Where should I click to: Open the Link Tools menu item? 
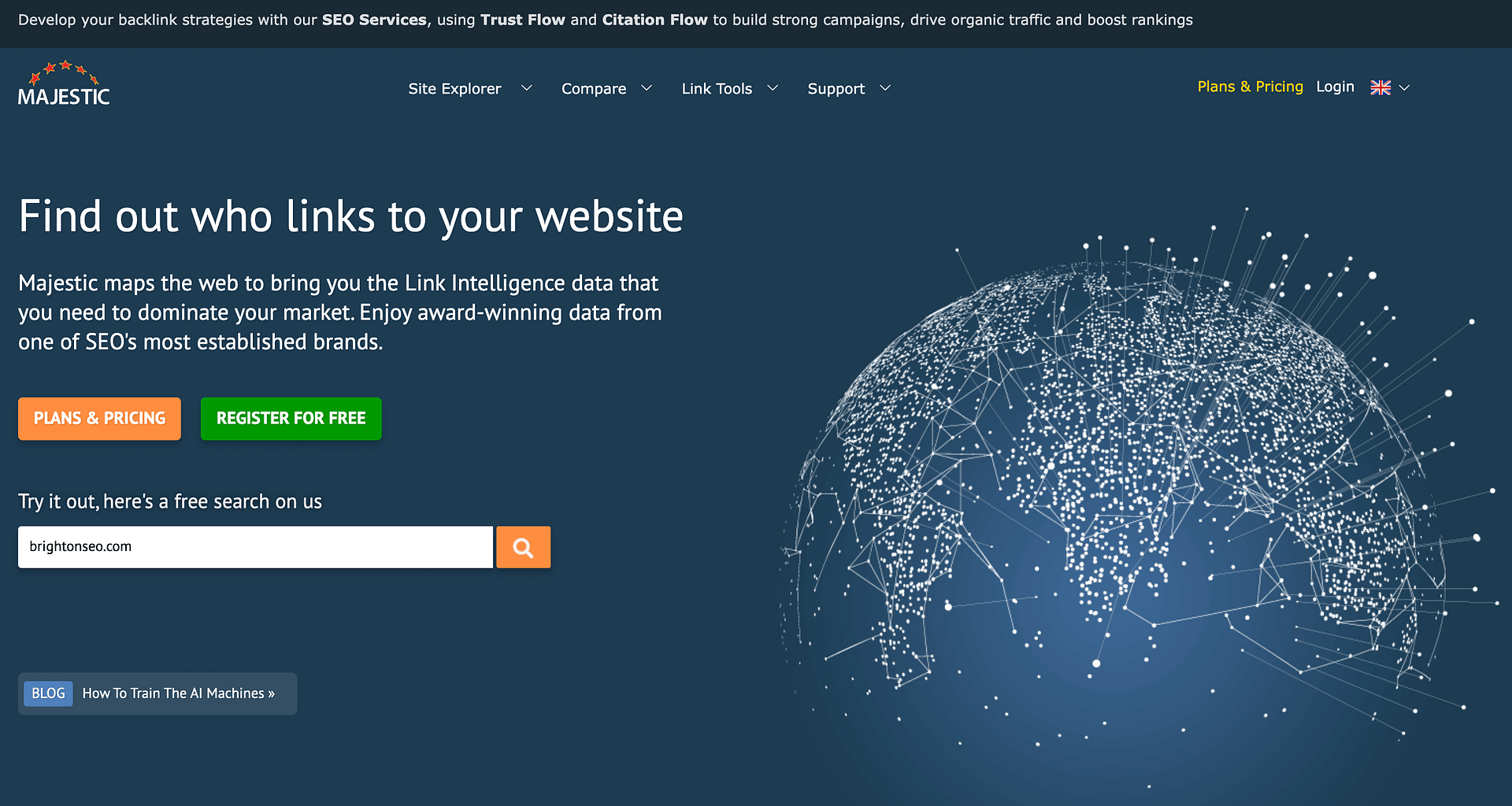[717, 89]
